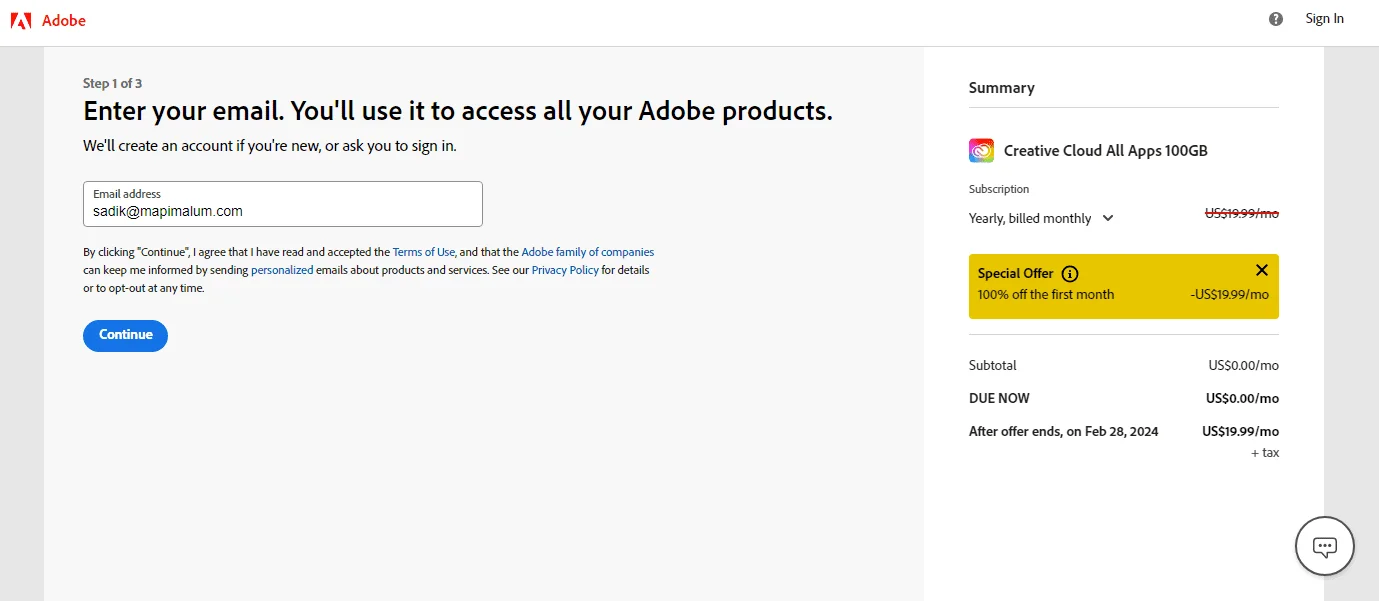The height and width of the screenshot is (601, 1379).
Task: Focus the Email address field
Action: point(283,204)
